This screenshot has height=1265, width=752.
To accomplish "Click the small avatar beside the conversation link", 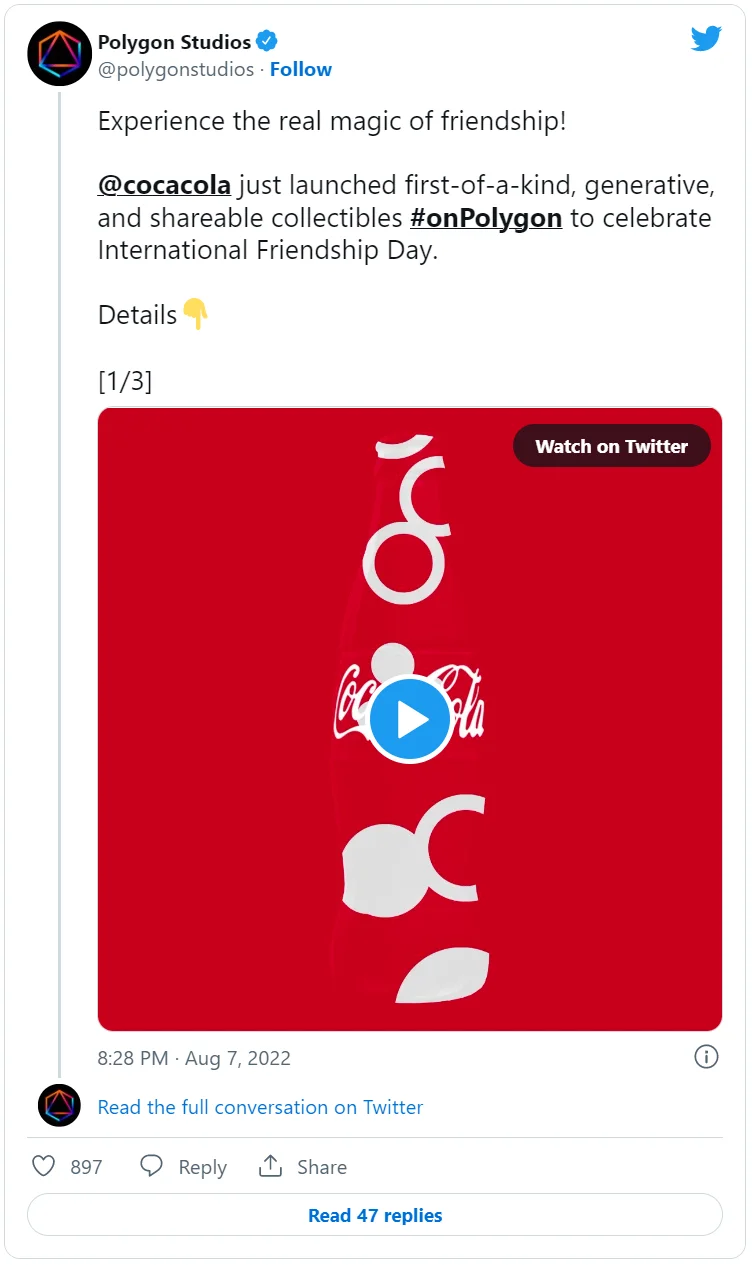I will click(x=59, y=1106).
